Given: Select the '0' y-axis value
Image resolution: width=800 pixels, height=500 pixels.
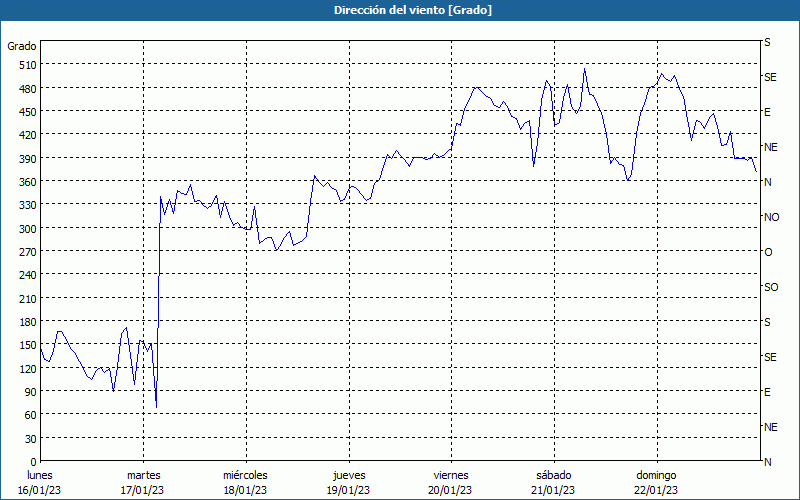Looking at the screenshot, I should coord(34,462).
